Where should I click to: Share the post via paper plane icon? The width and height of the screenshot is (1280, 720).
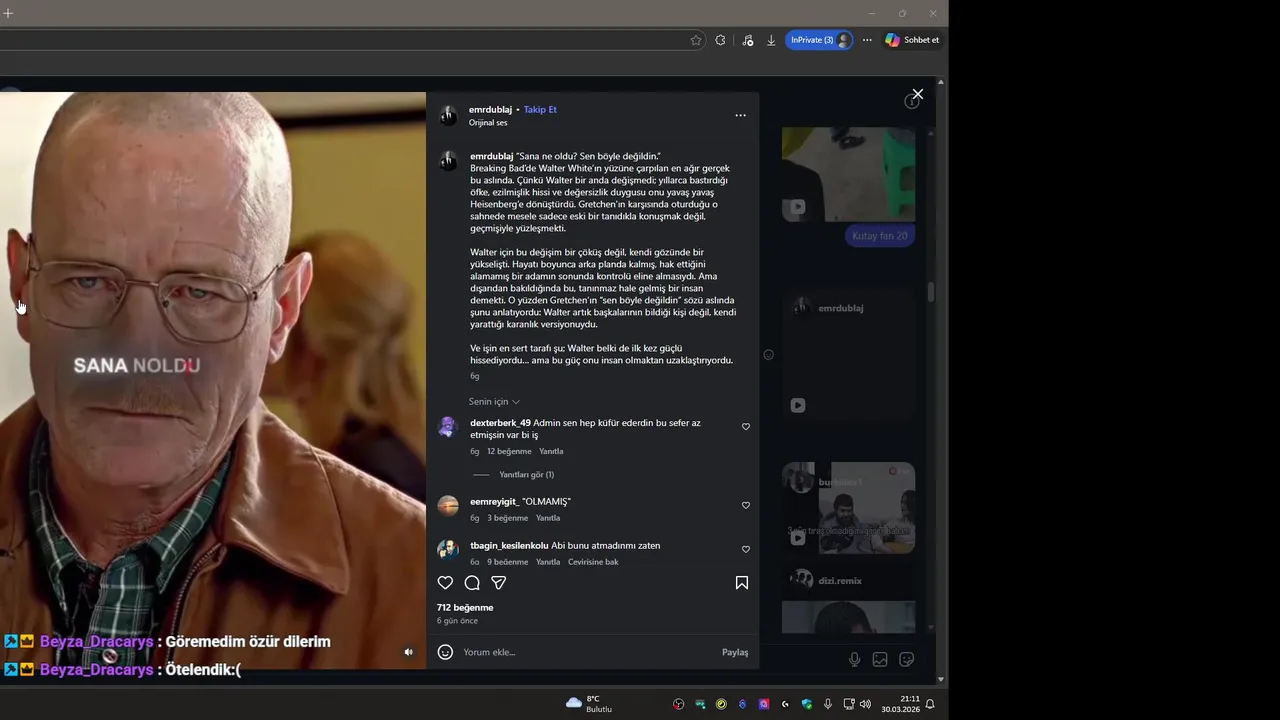pyautogui.click(x=499, y=583)
